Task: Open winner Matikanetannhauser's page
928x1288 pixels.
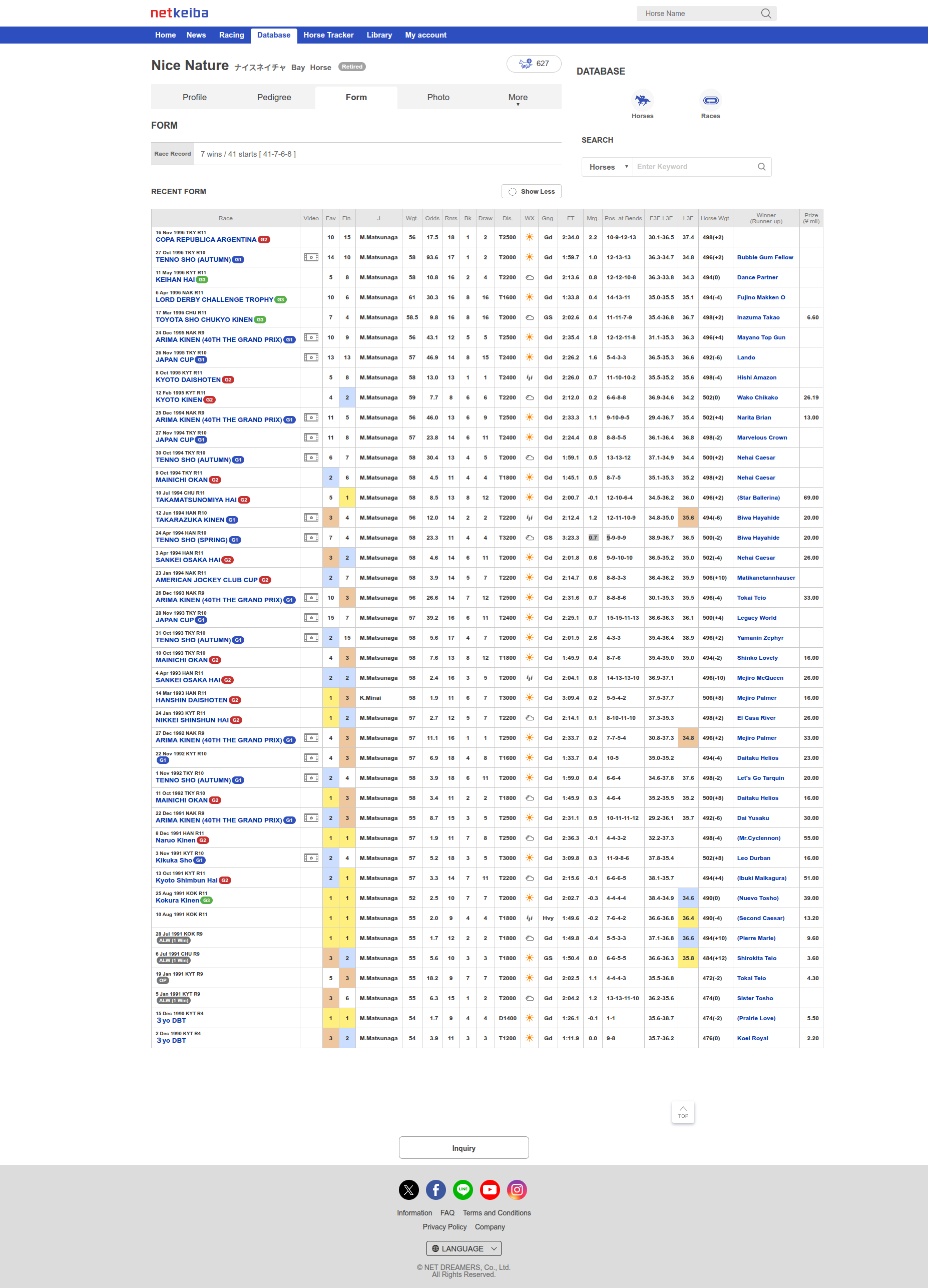Action: [x=765, y=578]
